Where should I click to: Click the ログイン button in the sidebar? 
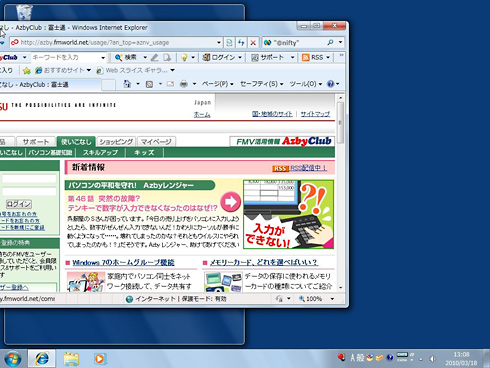(19, 204)
